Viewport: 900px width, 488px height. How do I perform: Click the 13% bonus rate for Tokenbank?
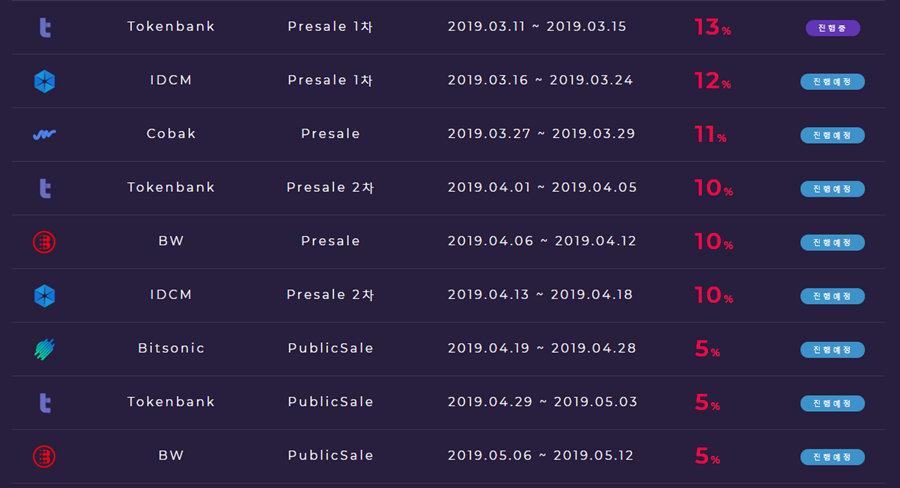click(712, 27)
